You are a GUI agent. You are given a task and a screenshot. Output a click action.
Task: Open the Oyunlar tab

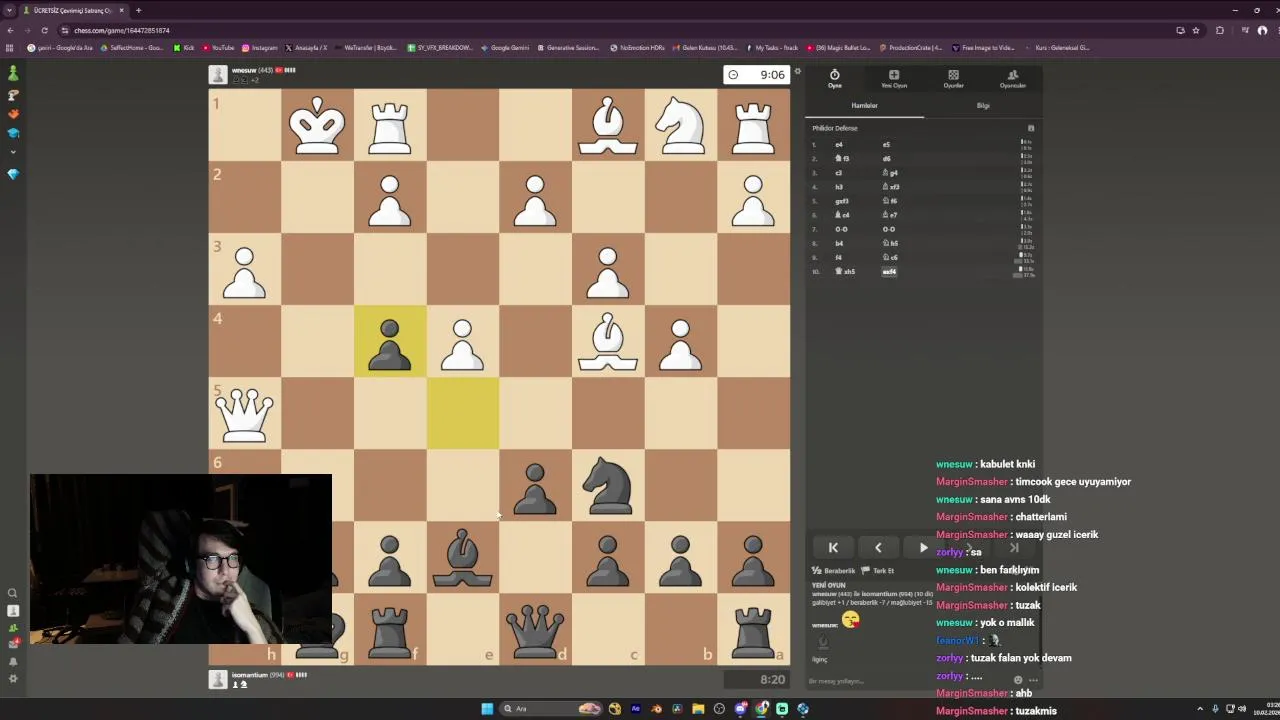[x=953, y=79]
